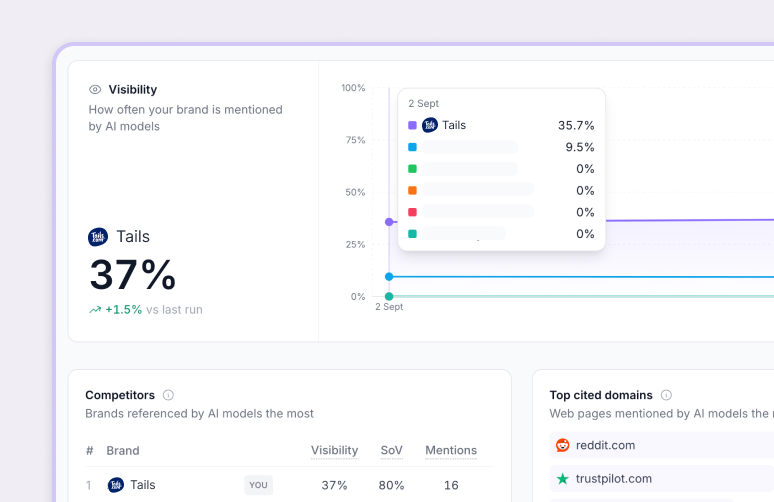Screen dimensions: 774x502
Task: Click the 100% y-axis label
Action: pyautogui.click(x=353, y=88)
